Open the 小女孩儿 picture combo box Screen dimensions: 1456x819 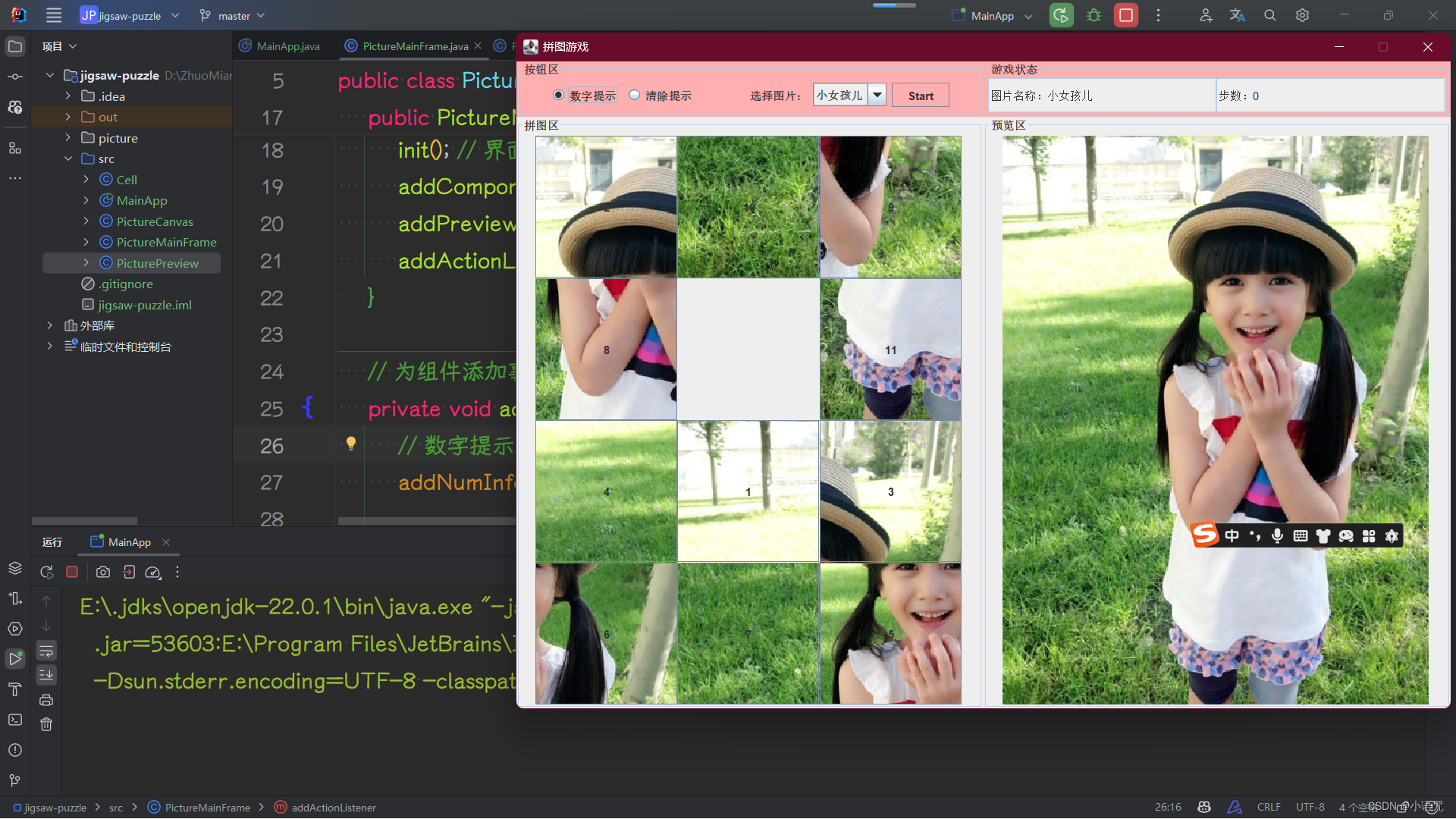pyautogui.click(x=877, y=96)
